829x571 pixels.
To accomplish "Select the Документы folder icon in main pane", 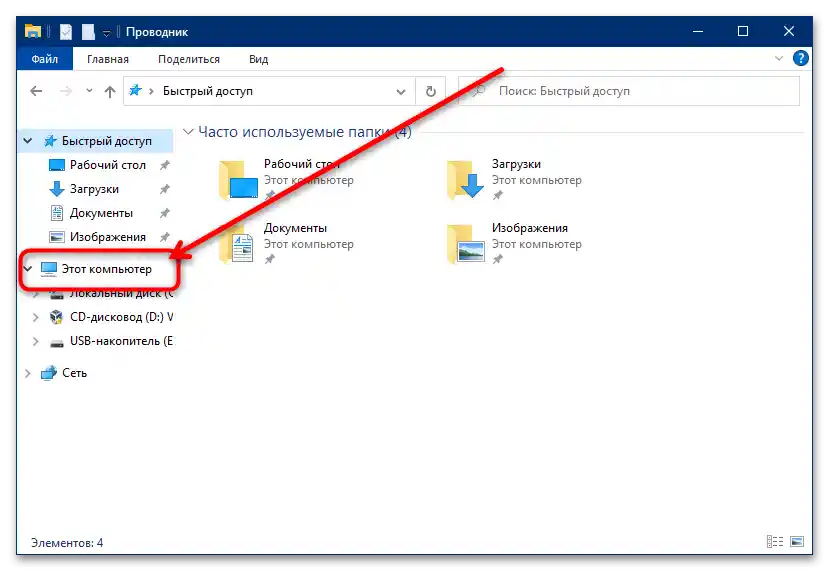I will tap(236, 244).
